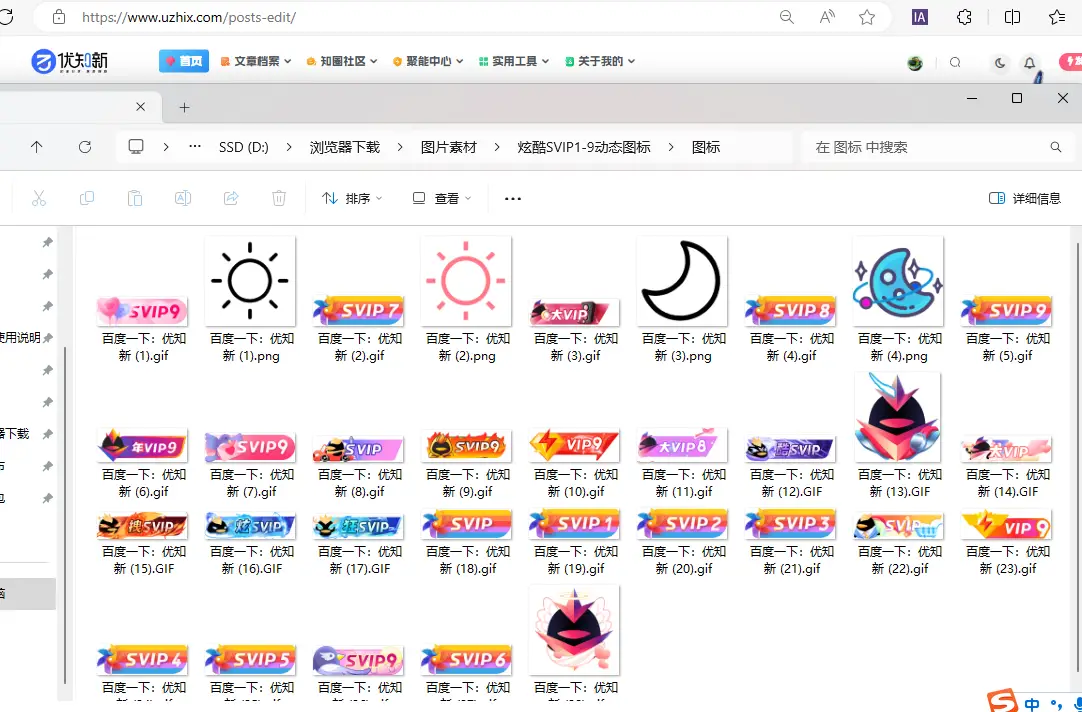The image size is (1082, 712).
Task: Select the SVIP 1 file 新 (19).gif
Action: click(x=575, y=542)
